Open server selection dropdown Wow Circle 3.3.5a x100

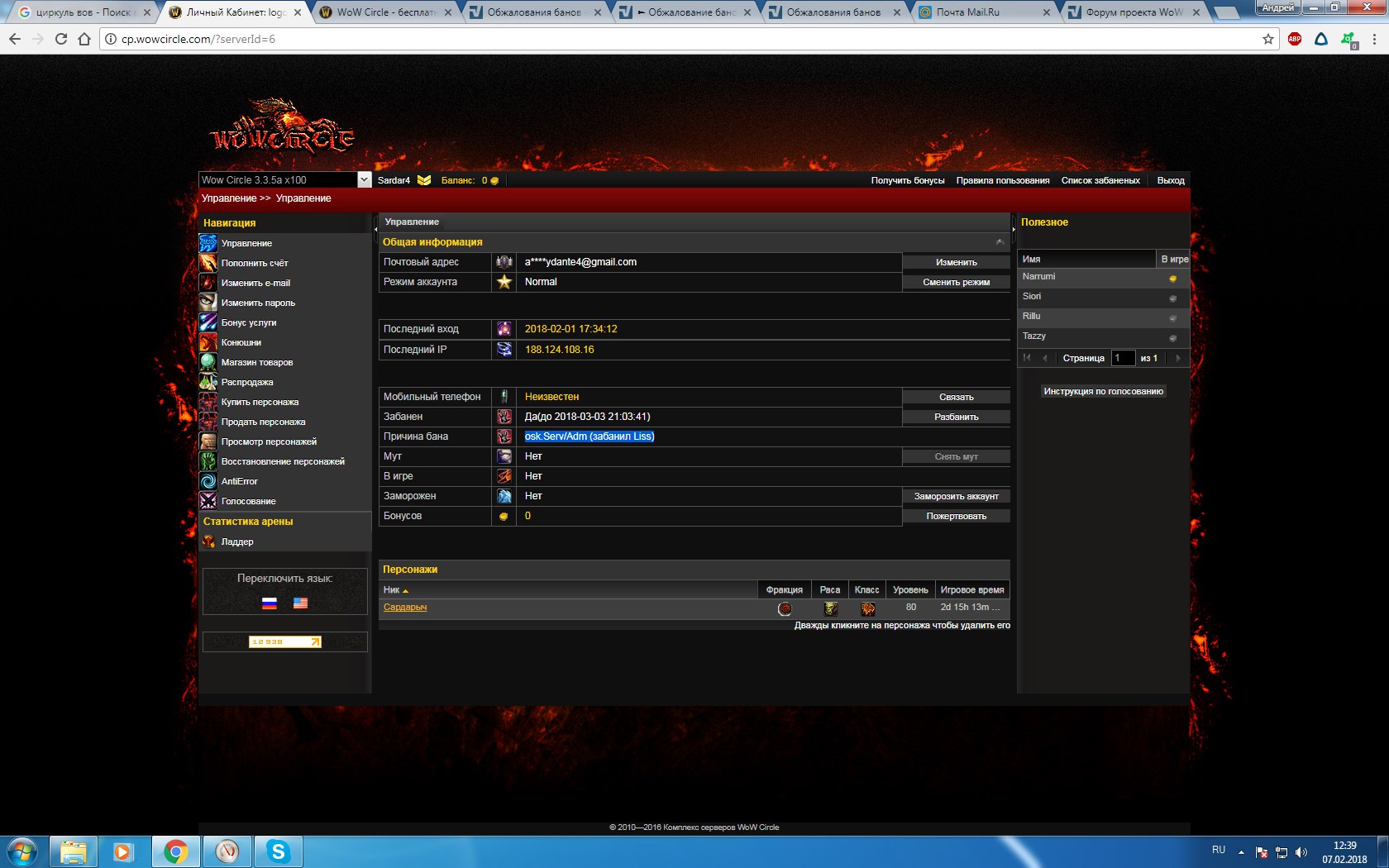click(x=284, y=179)
